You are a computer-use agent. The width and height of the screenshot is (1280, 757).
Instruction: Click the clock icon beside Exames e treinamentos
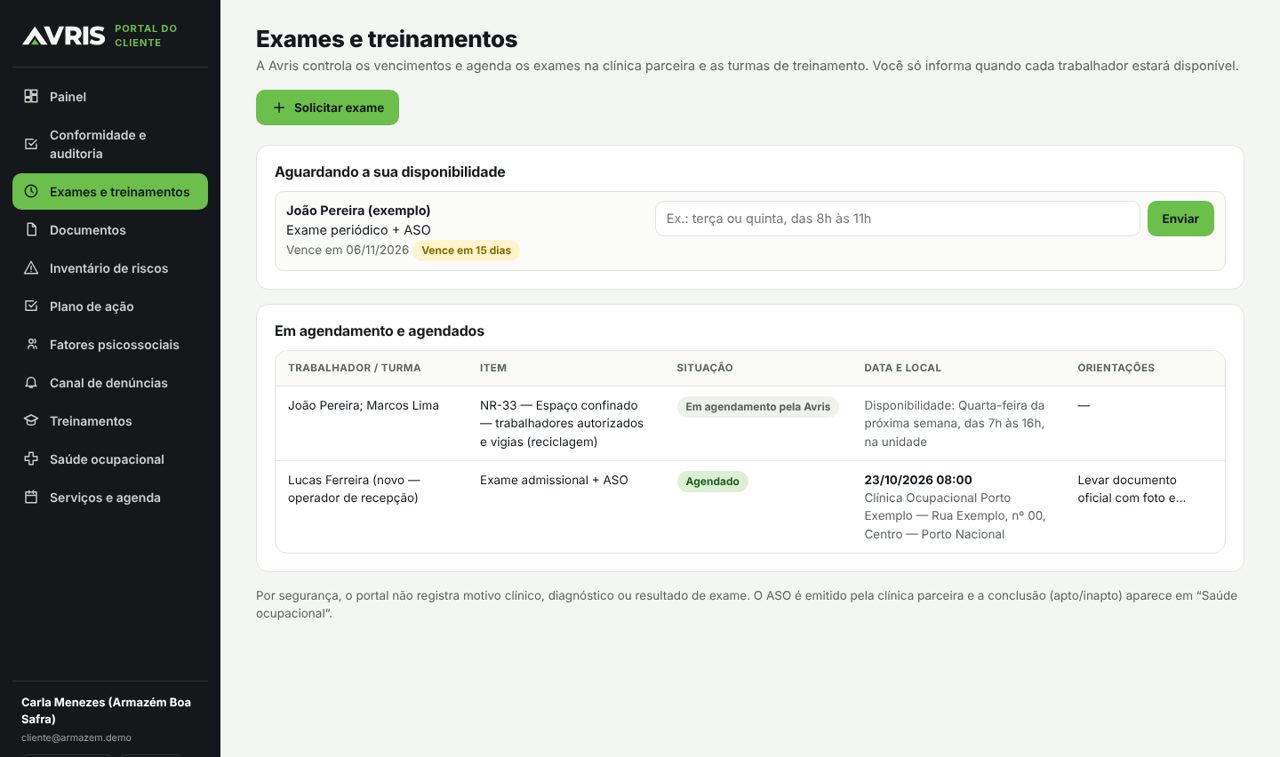pyautogui.click(x=31, y=192)
